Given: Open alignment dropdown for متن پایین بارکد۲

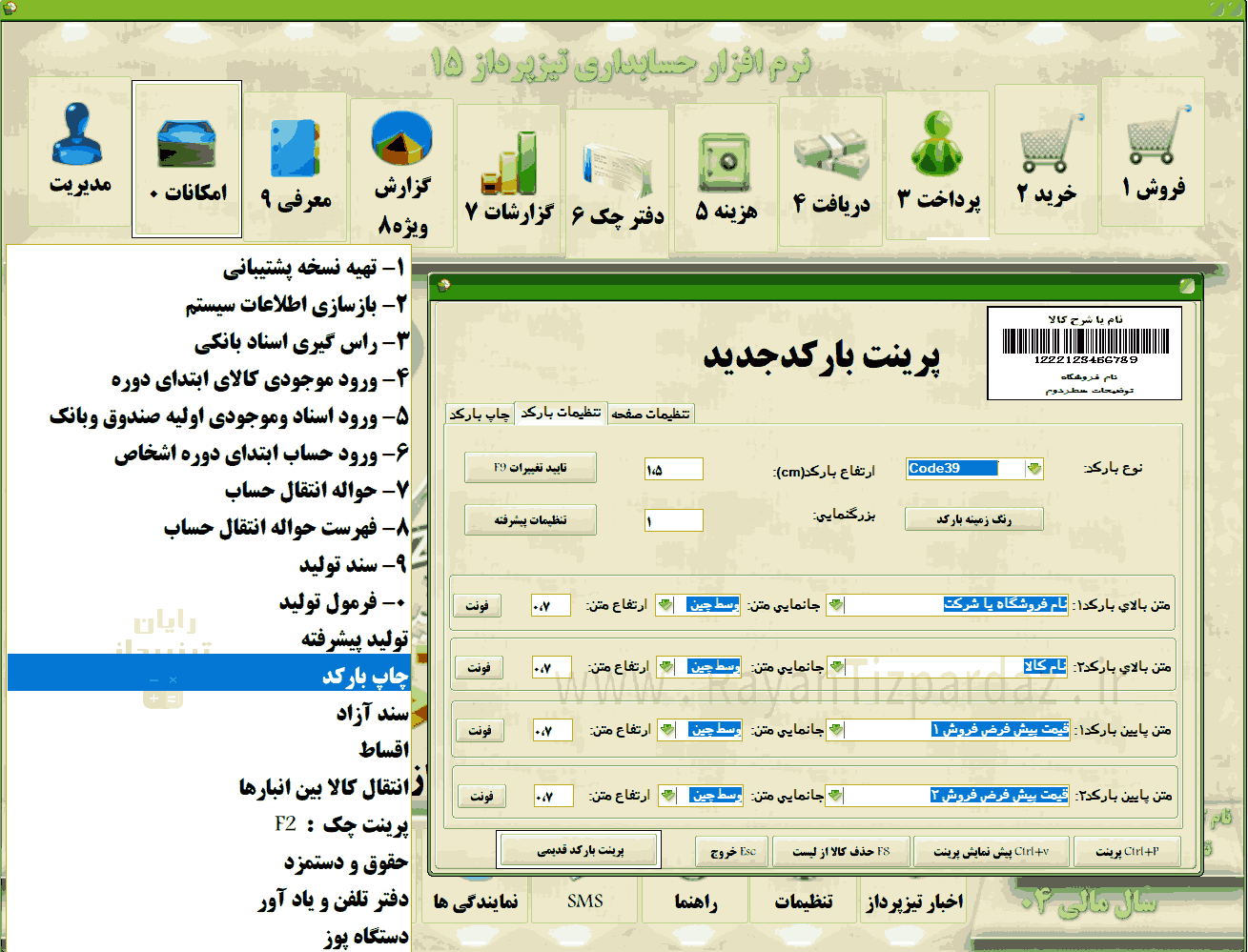Looking at the screenshot, I should [x=667, y=795].
